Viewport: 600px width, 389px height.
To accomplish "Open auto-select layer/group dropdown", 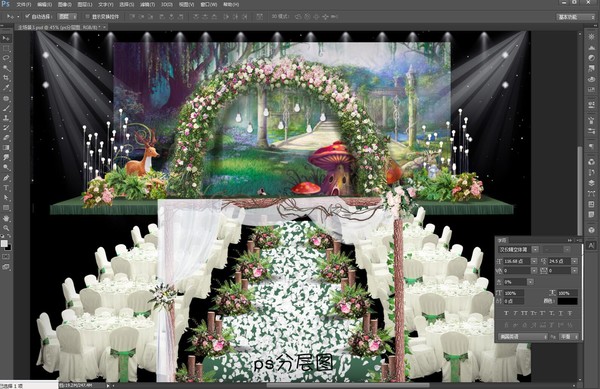I will 68,16.
